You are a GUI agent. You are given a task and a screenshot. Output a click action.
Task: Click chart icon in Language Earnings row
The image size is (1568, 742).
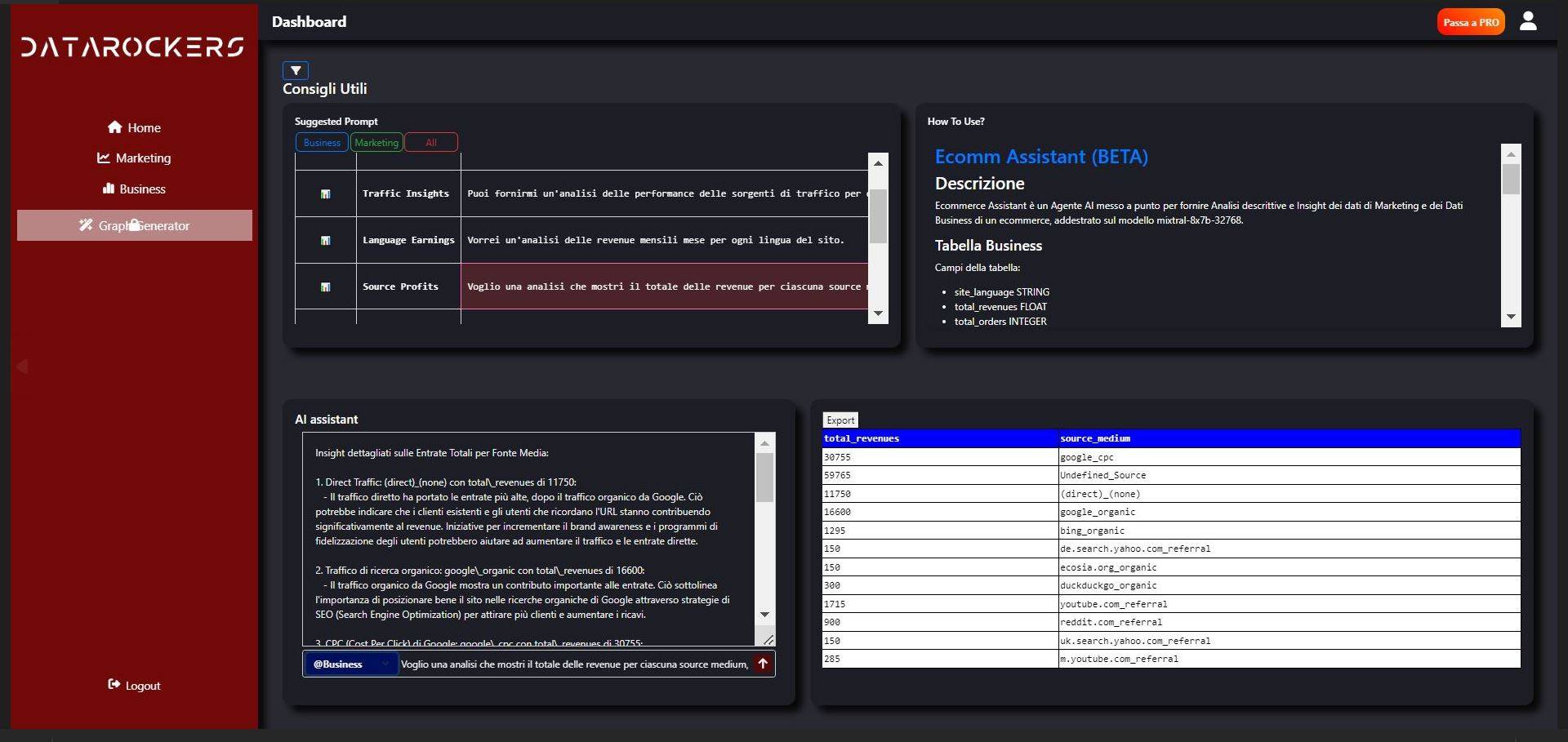point(325,240)
